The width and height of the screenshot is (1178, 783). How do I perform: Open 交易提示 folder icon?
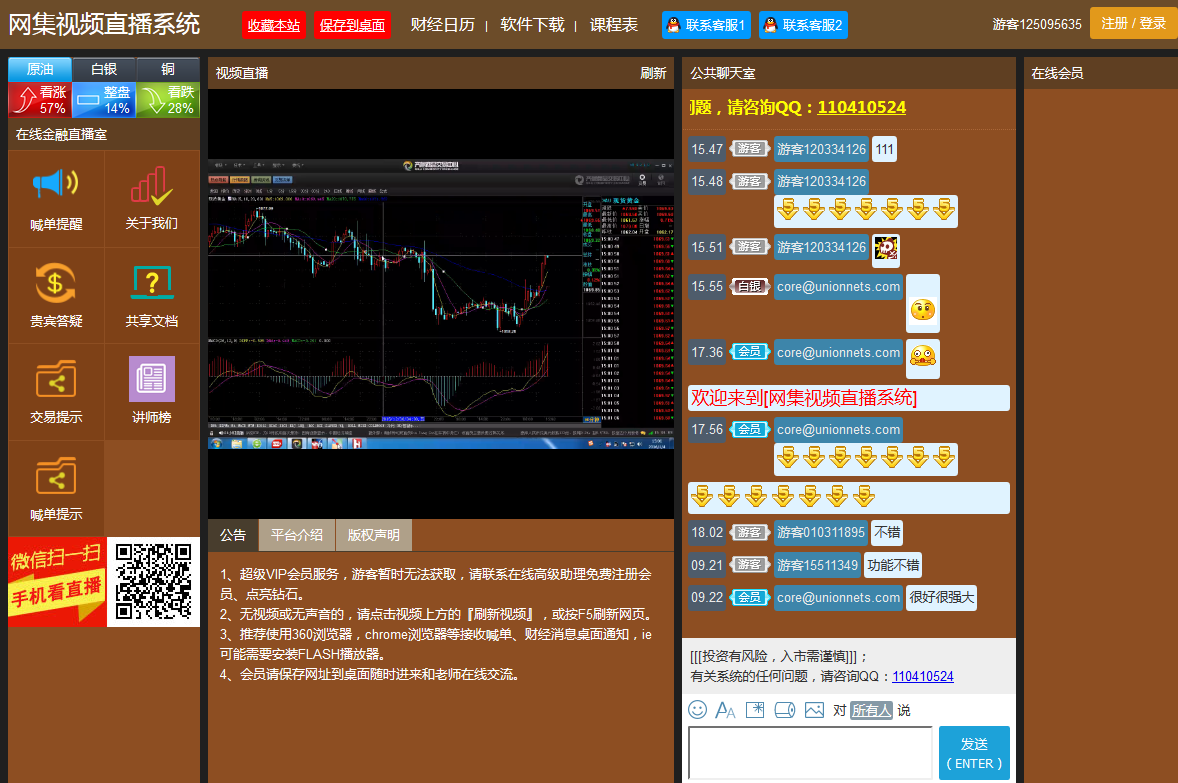(x=56, y=380)
